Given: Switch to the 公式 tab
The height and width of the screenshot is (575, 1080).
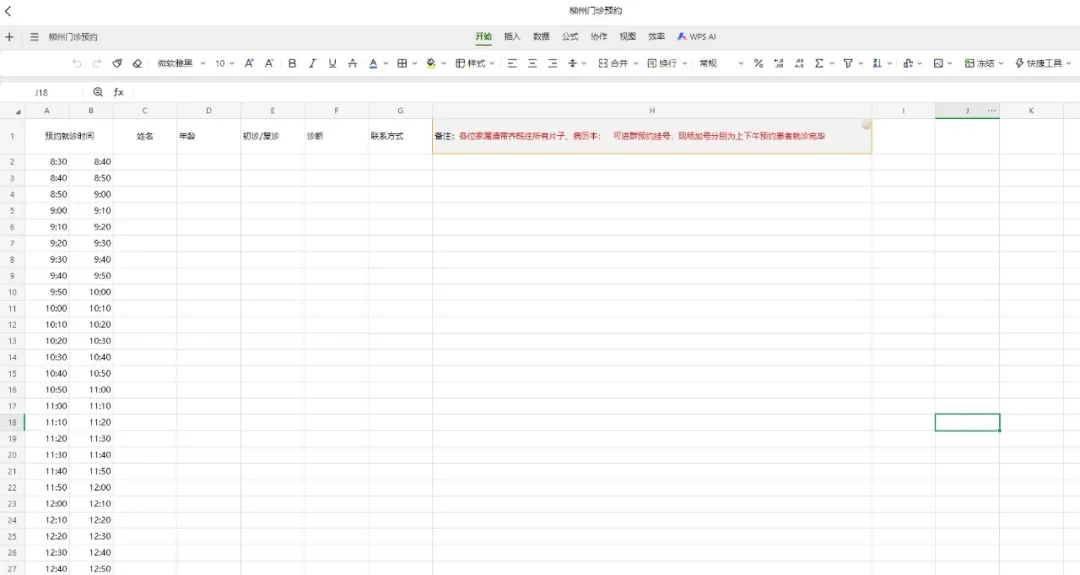Looking at the screenshot, I should click(x=570, y=37).
